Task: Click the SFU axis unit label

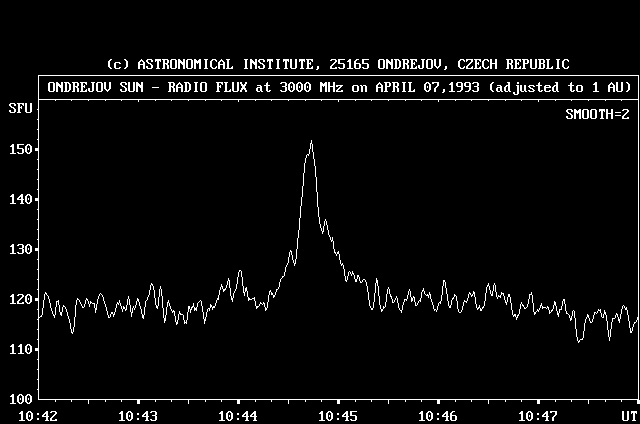Action: click(19, 106)
